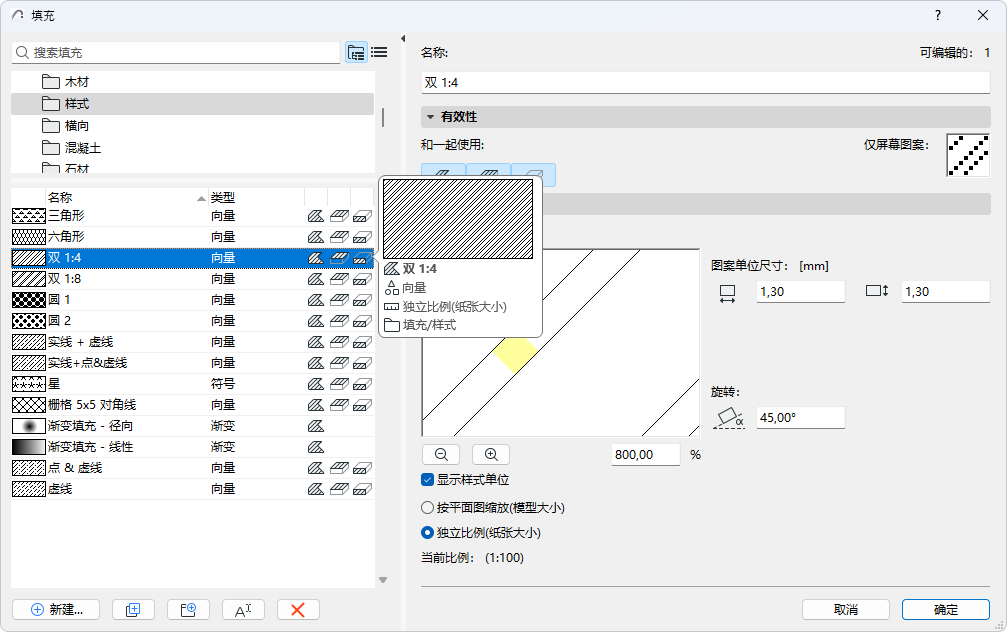Click the new folder icon button
The image size is (1007, 632).
[188, 610]
